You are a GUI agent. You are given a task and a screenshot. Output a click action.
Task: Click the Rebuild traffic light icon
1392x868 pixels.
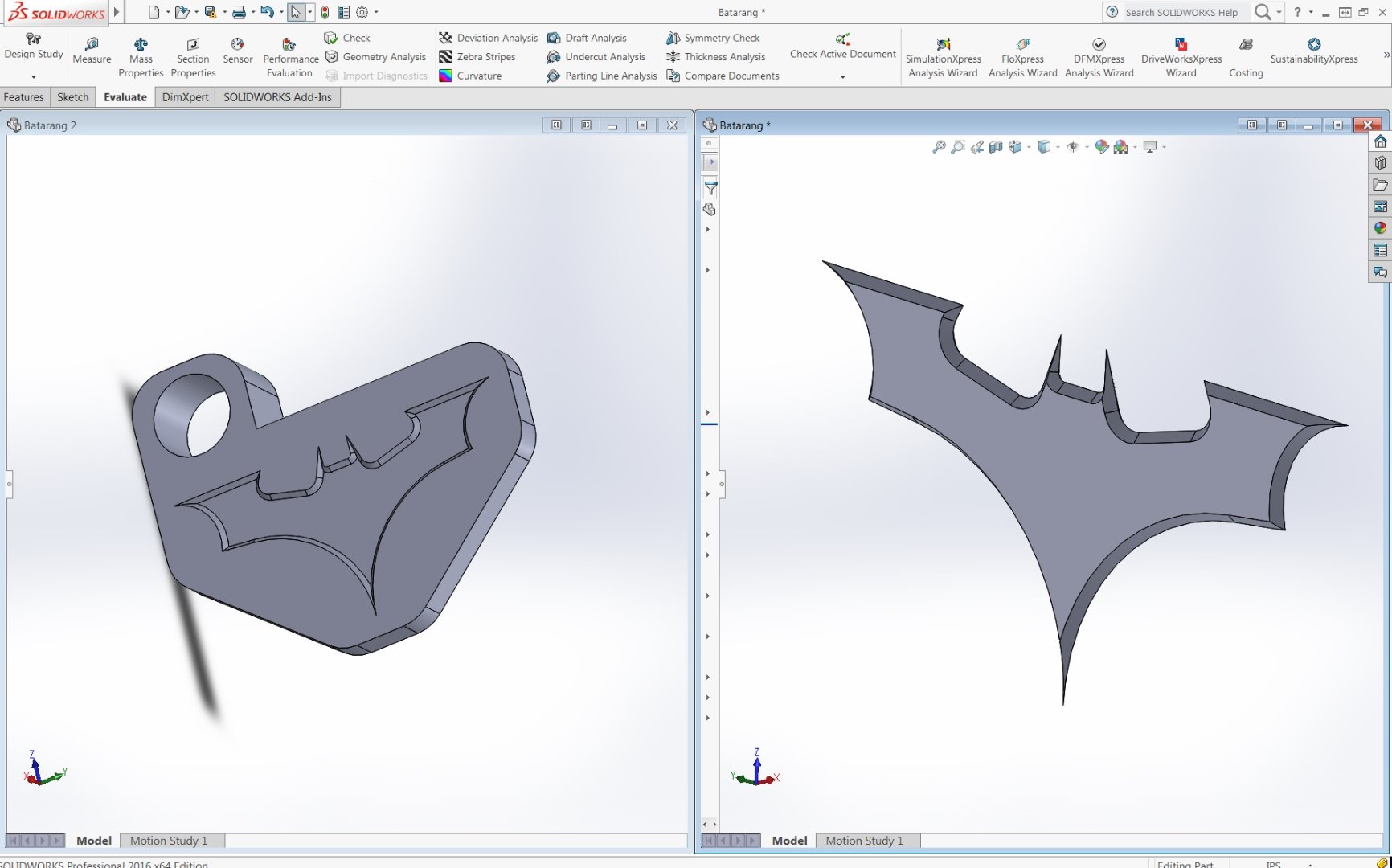(x=325, y=12)
